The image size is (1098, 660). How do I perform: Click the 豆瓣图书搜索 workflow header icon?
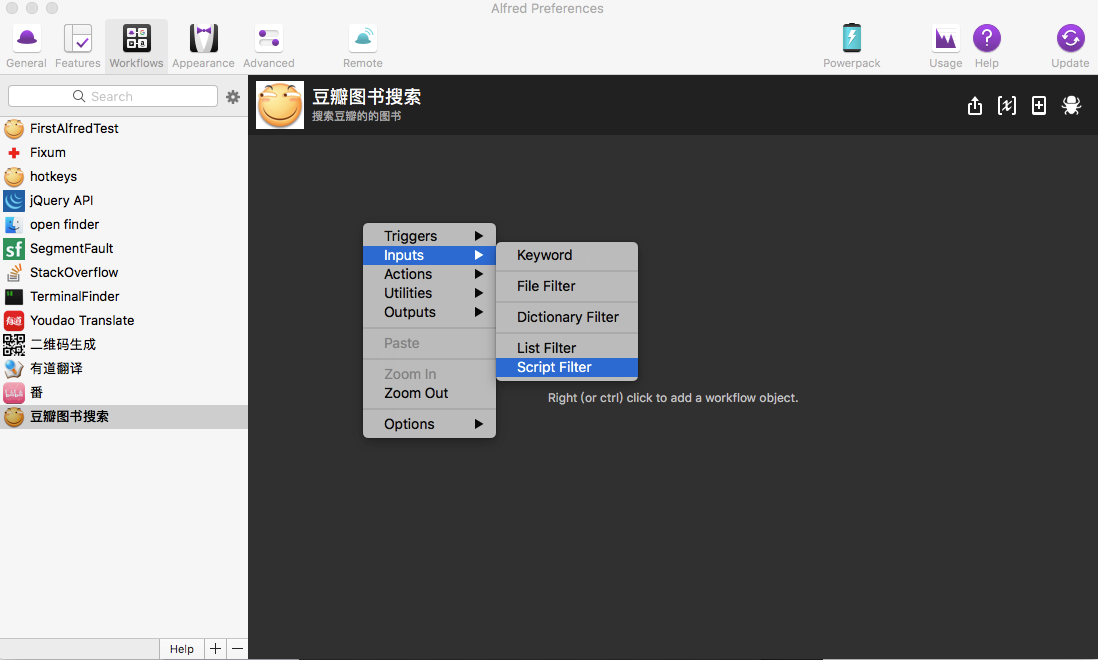tap(280, 105)
